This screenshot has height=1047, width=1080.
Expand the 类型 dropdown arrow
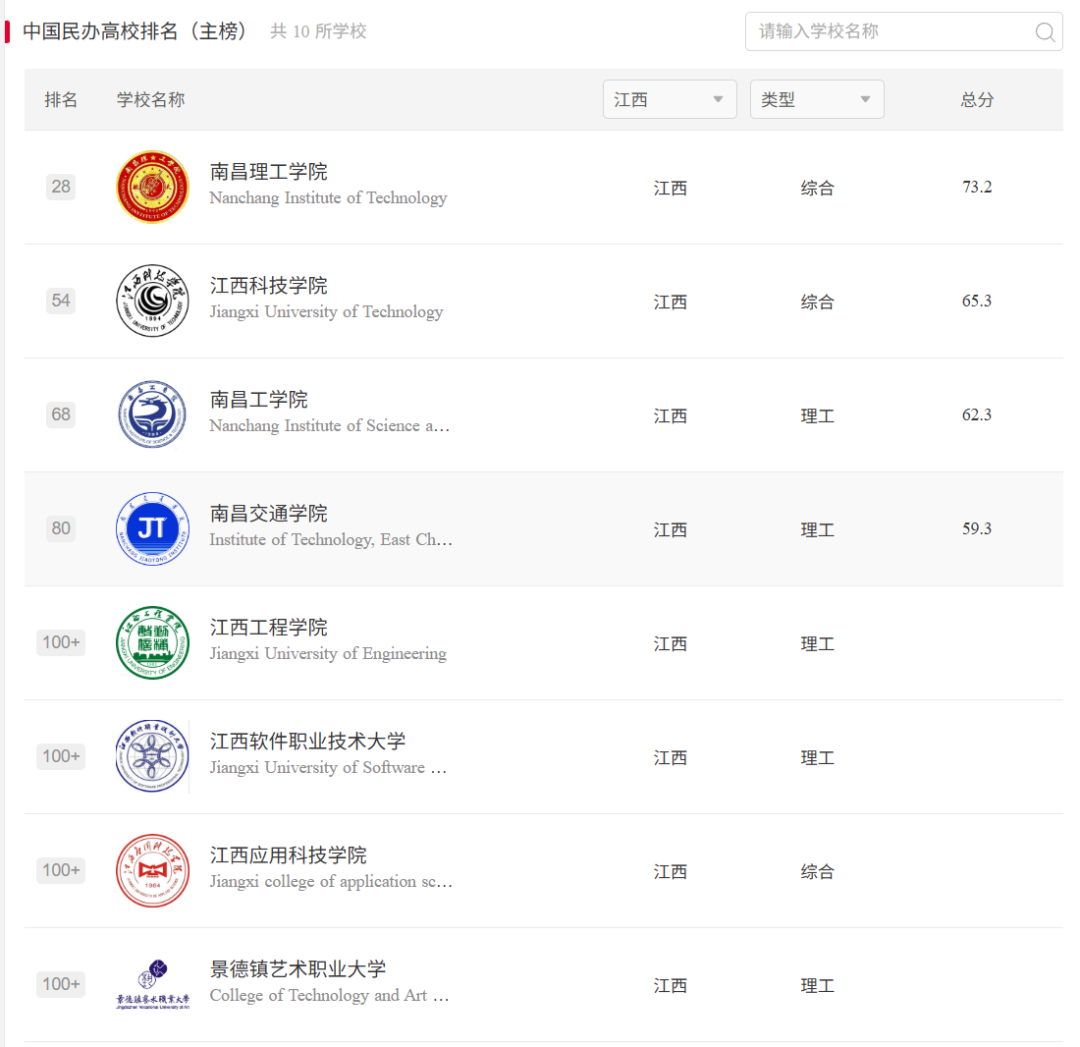tap(864, 99)
